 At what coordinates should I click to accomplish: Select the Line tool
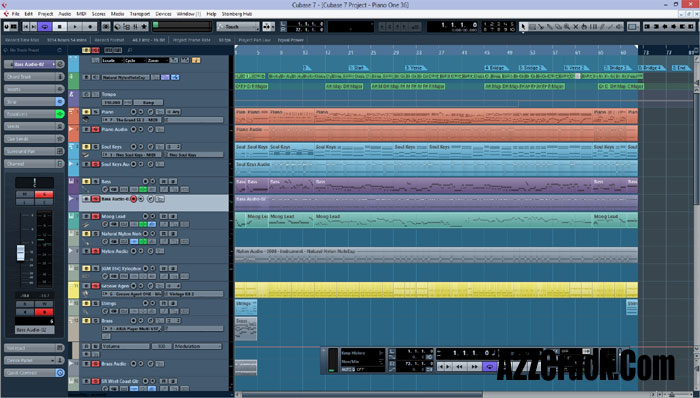(x=610, y=27)
